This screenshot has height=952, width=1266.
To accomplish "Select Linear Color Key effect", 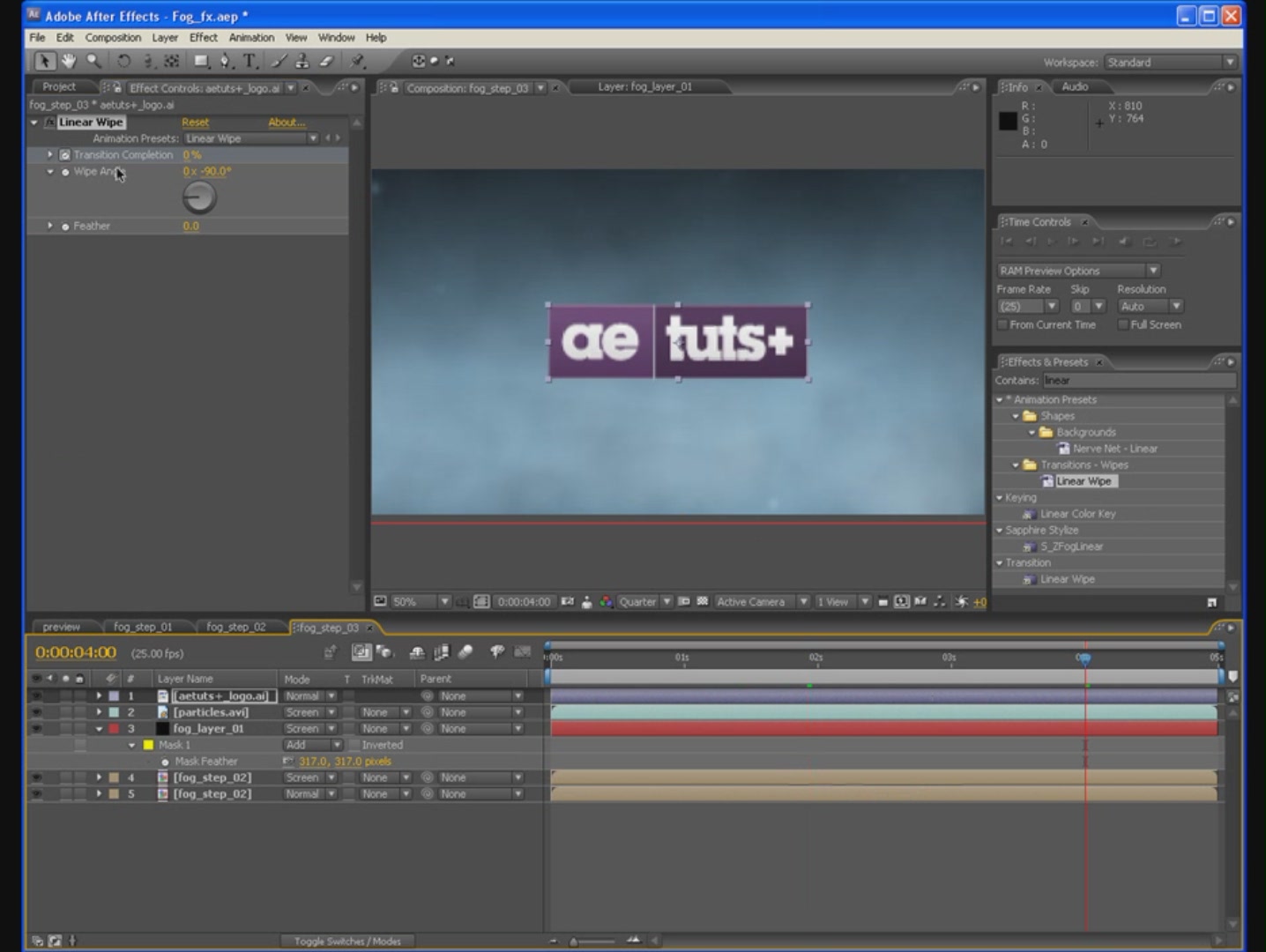I will coord(1077,514).
